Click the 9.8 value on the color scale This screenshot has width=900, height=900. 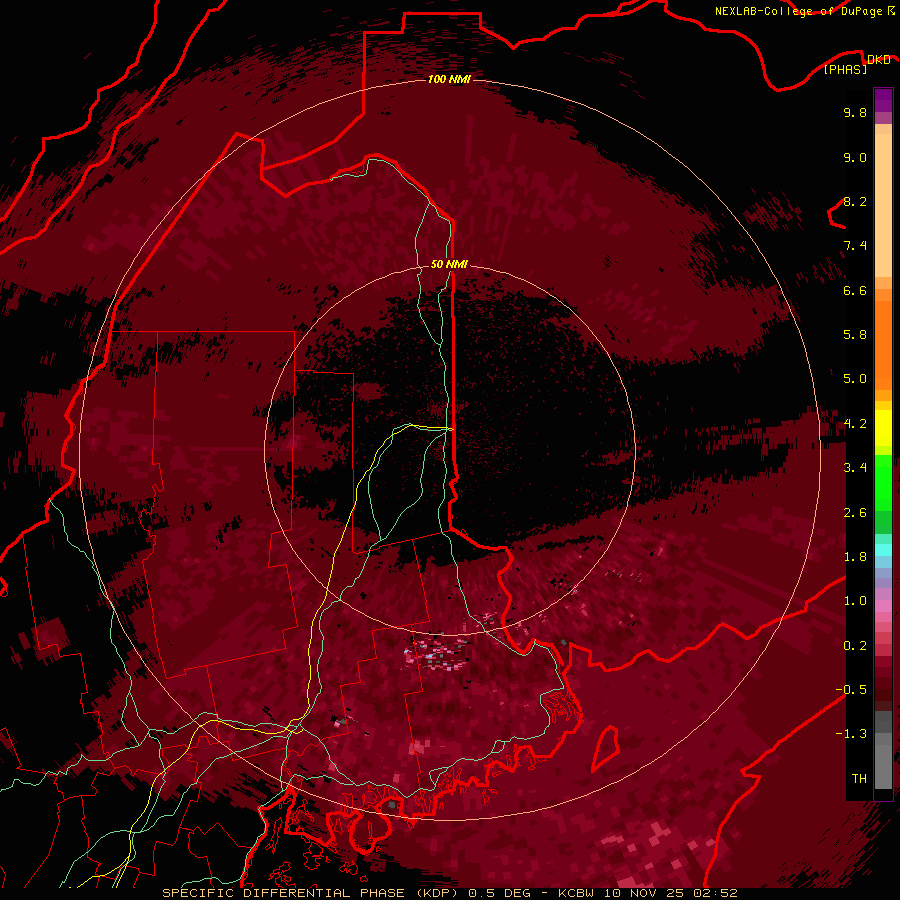pos(855,112)
